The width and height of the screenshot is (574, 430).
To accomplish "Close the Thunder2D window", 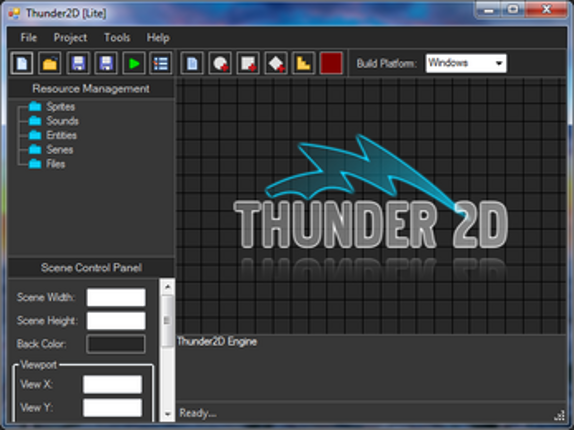I will pyautogui.click(x=547, y=10).
